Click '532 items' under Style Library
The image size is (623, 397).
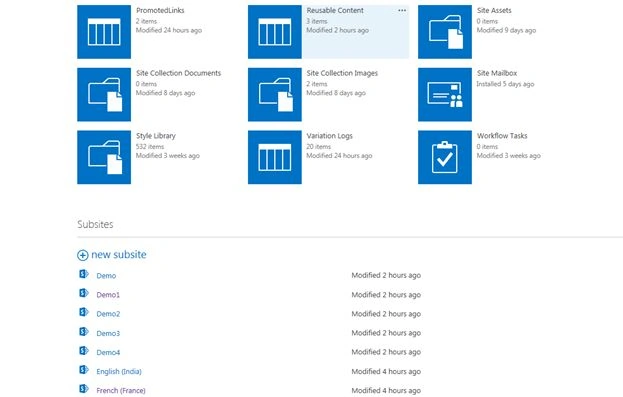pyautogui.click(x=150, y=147)
